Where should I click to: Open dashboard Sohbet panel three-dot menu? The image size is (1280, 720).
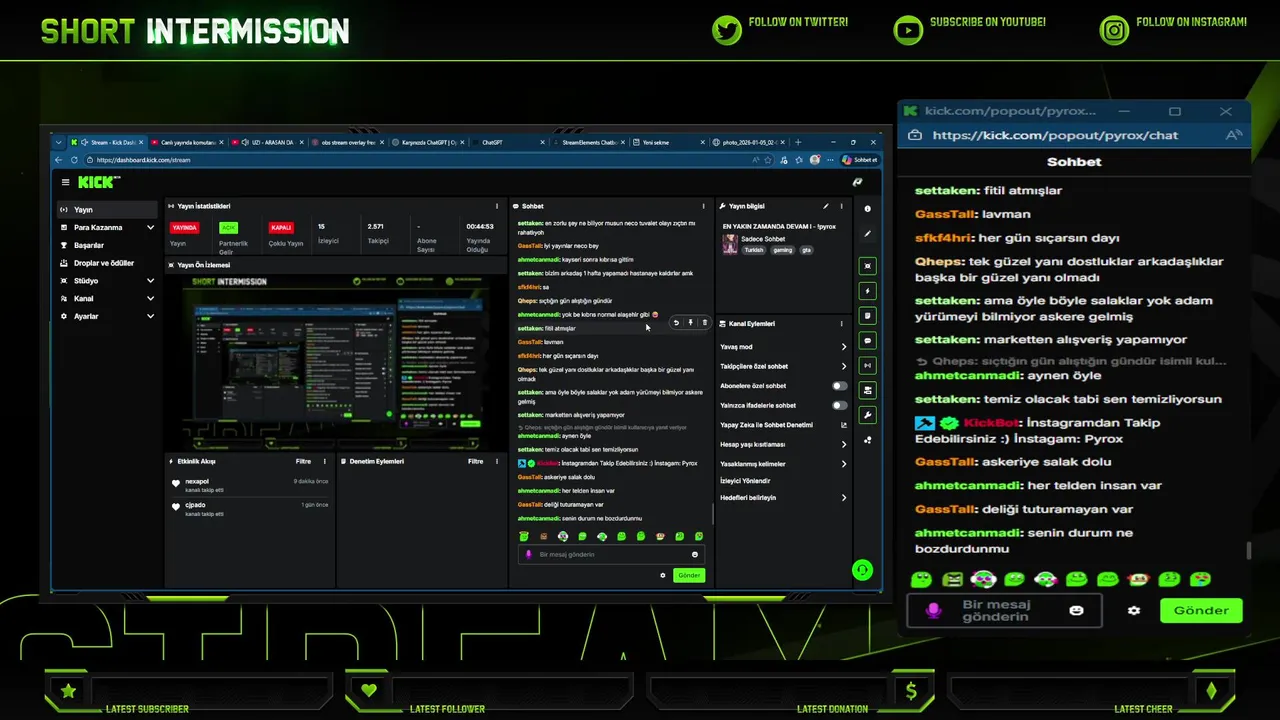(703, 206)
